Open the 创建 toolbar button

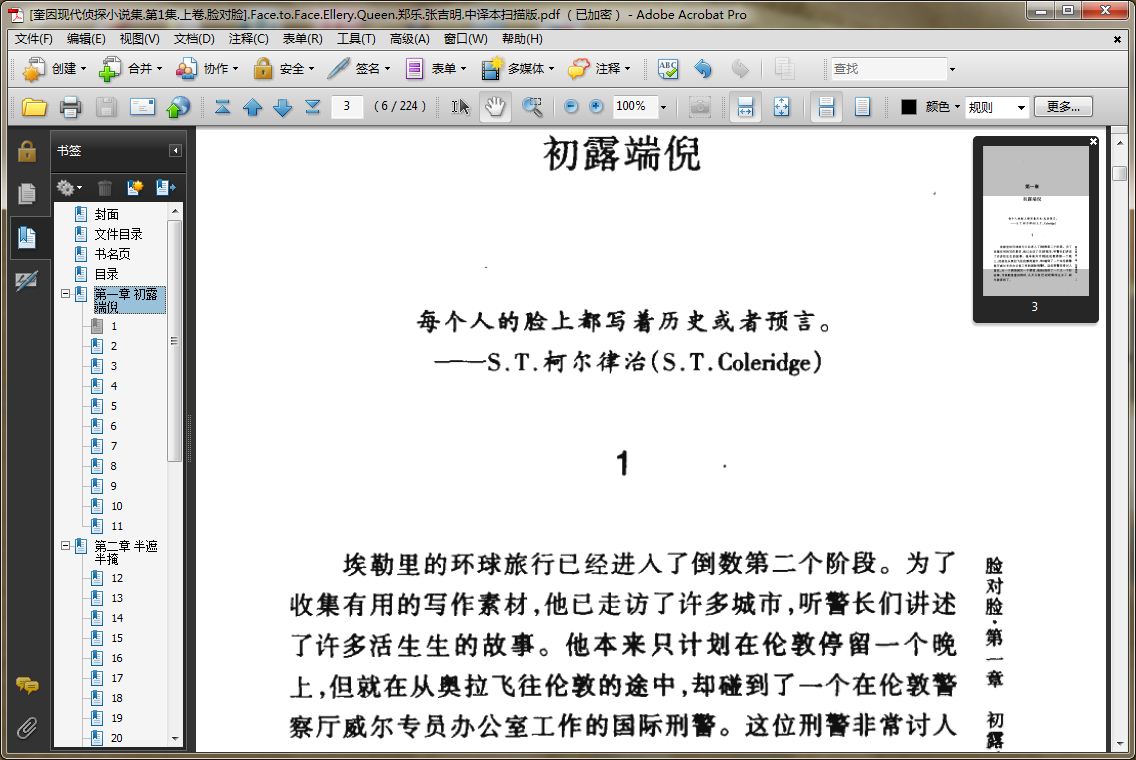(x=55, y=68)
